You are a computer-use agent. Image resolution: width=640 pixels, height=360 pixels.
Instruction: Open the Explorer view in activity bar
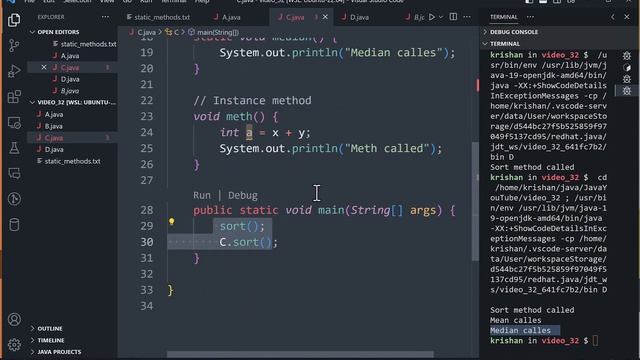tap(14, 20)
